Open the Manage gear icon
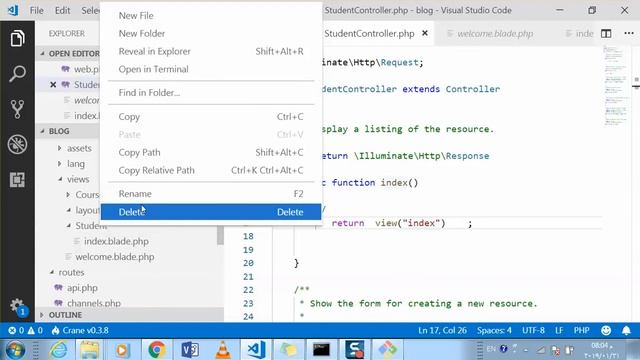Viewport: 640px width, 360px height. [x=17, y=306]
